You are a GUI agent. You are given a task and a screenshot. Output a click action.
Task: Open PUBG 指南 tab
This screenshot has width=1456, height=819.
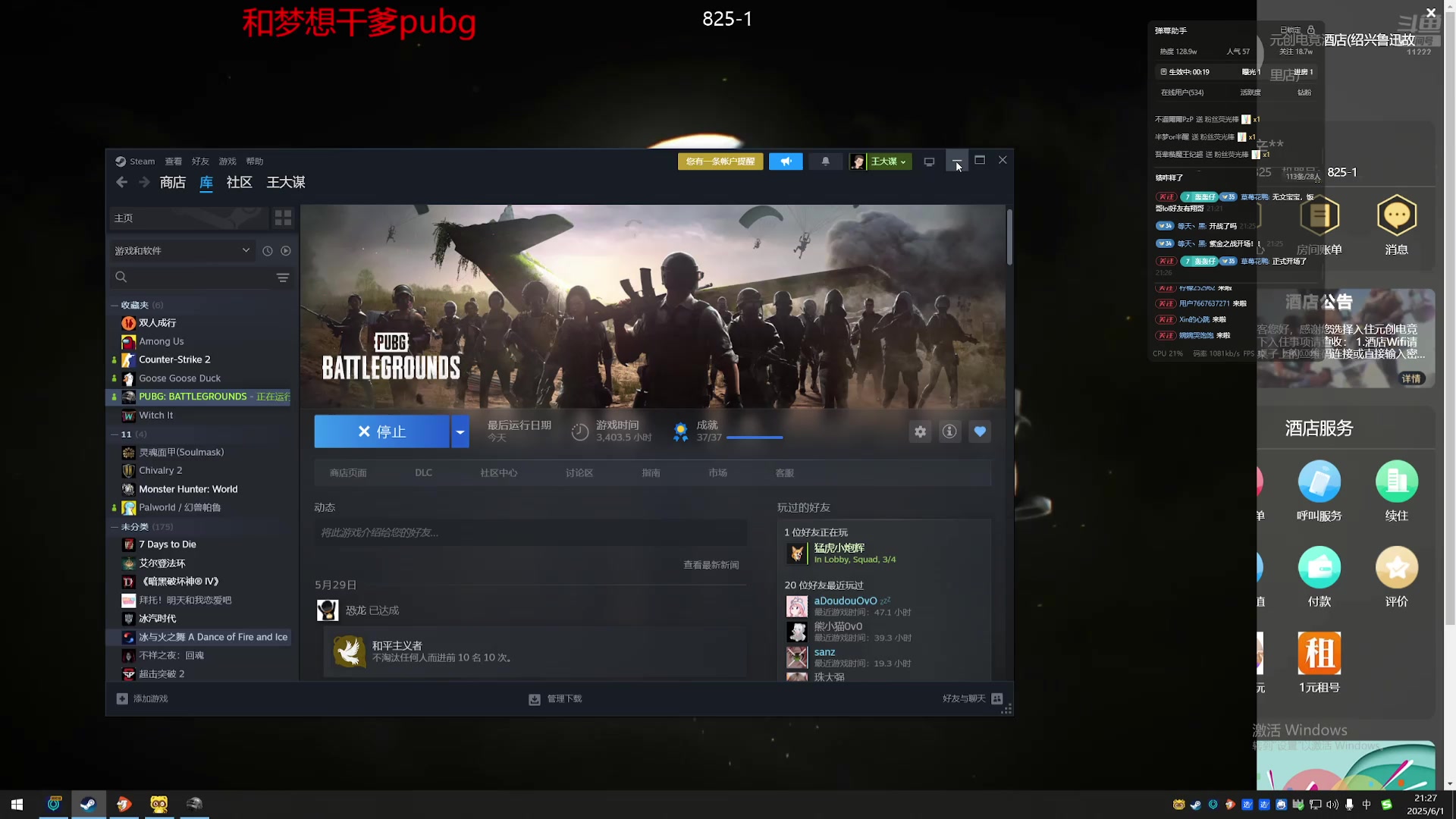pos(651,472)
